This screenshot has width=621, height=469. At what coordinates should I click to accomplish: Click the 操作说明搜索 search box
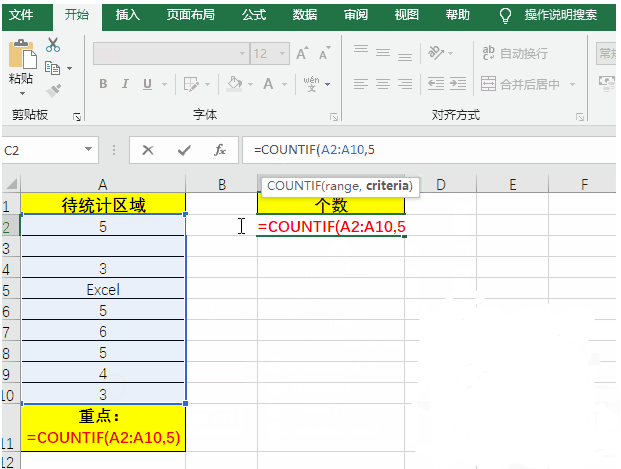[x=561, y=15]
